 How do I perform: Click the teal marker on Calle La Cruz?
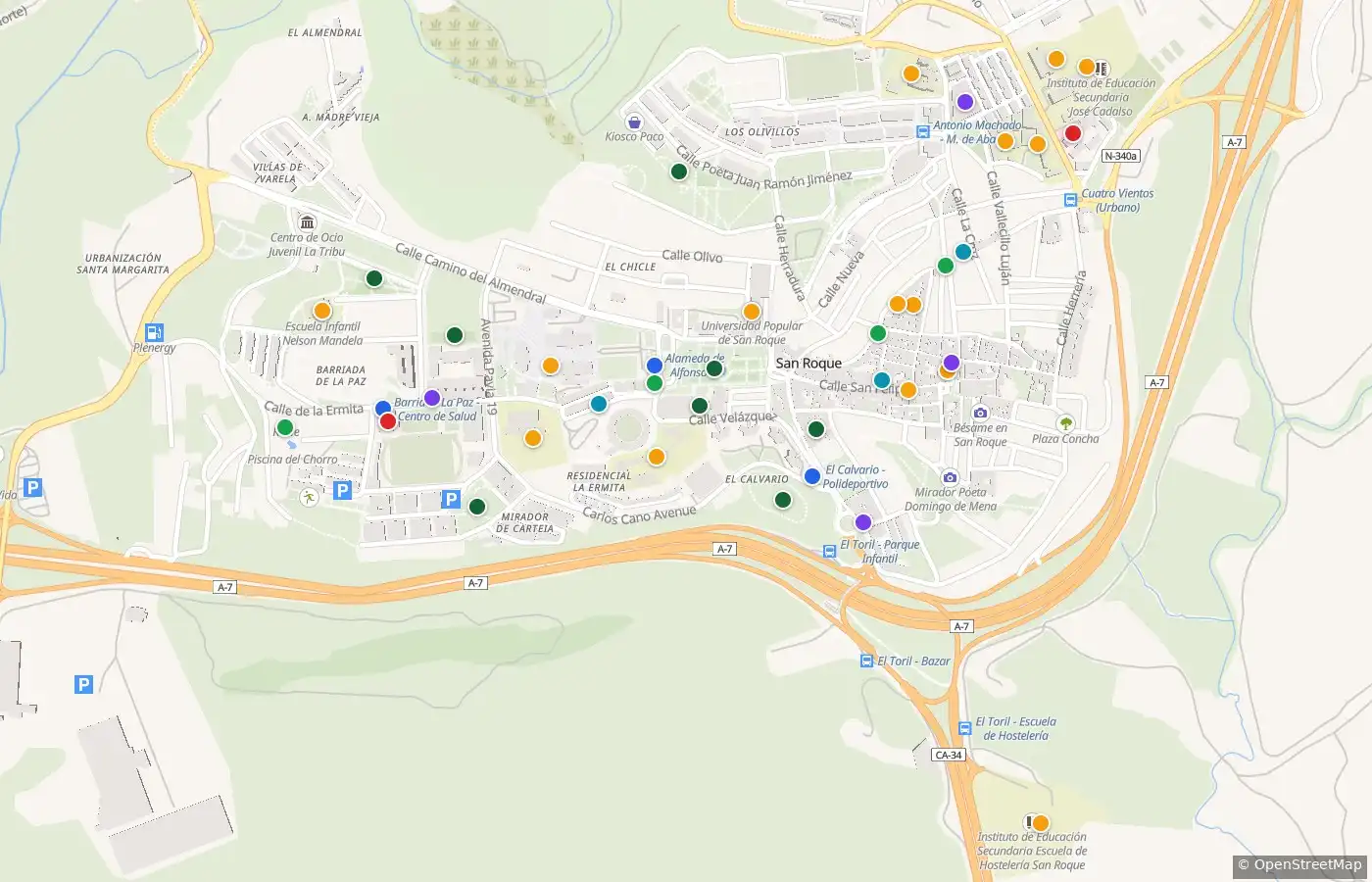pyautogui.click(x=963, y=252)
